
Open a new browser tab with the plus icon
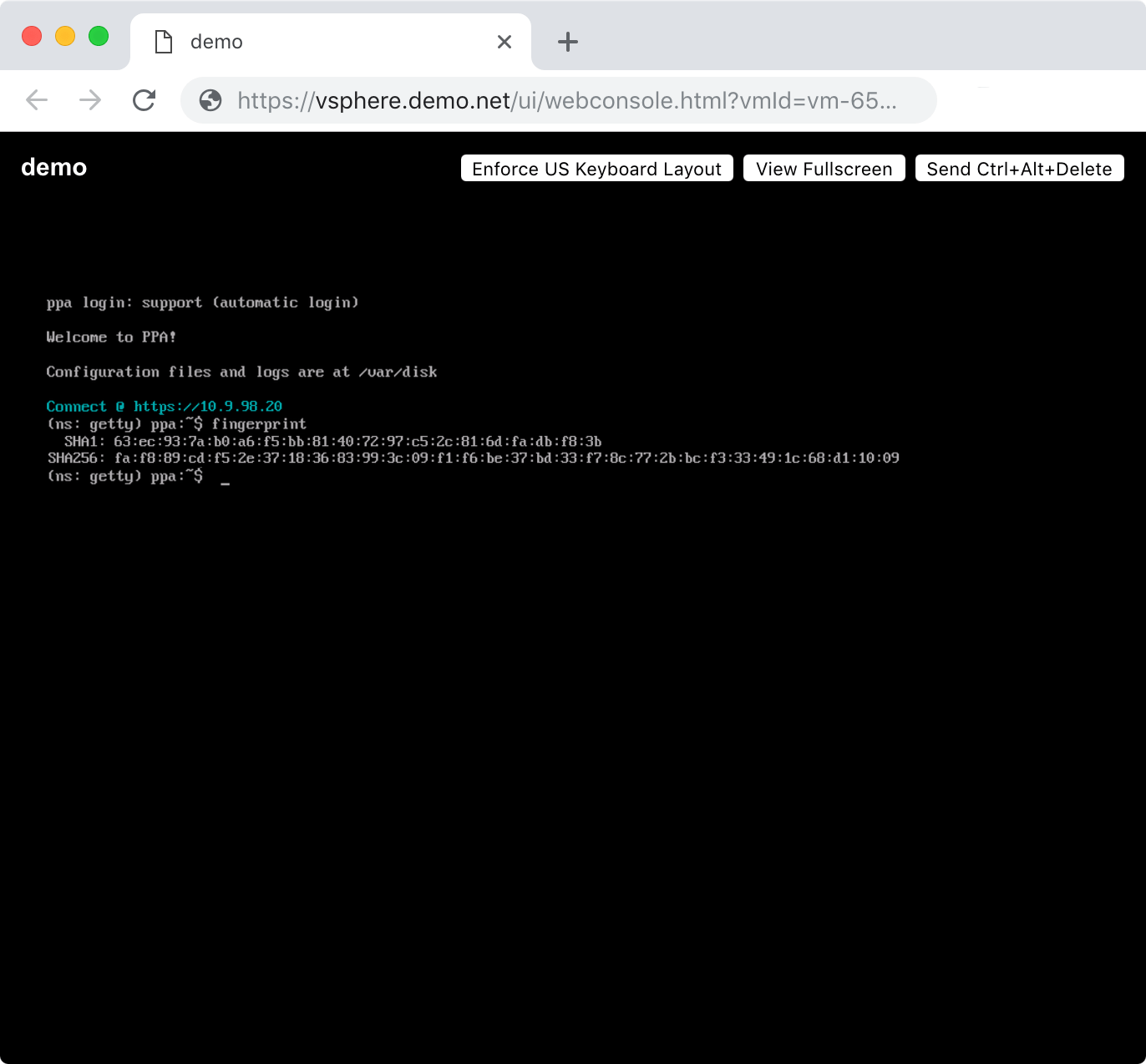click(567, 41)
